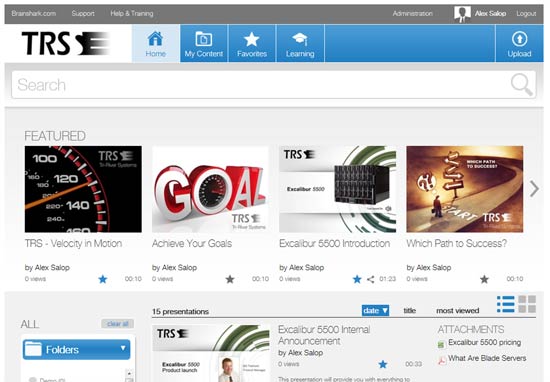Screen dimensions: 550x382
Task: Open the Administration link
Action: click(412, 13)
